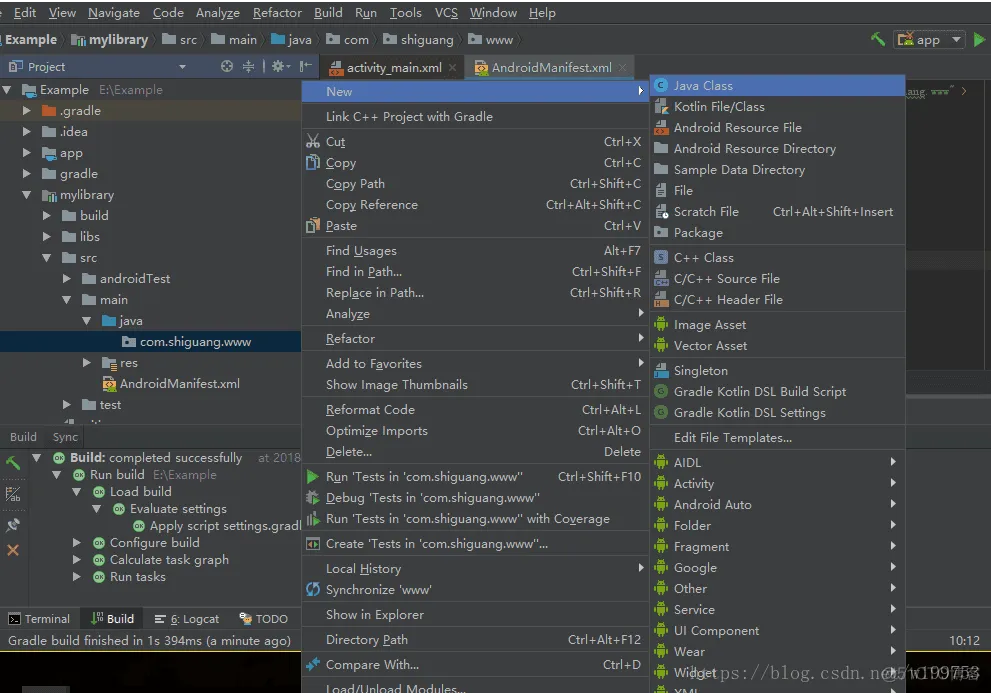The height and width of the screenshot is (693, 991).
Task: Click the mylibrary breadcrumb
Action: [109, 40]
